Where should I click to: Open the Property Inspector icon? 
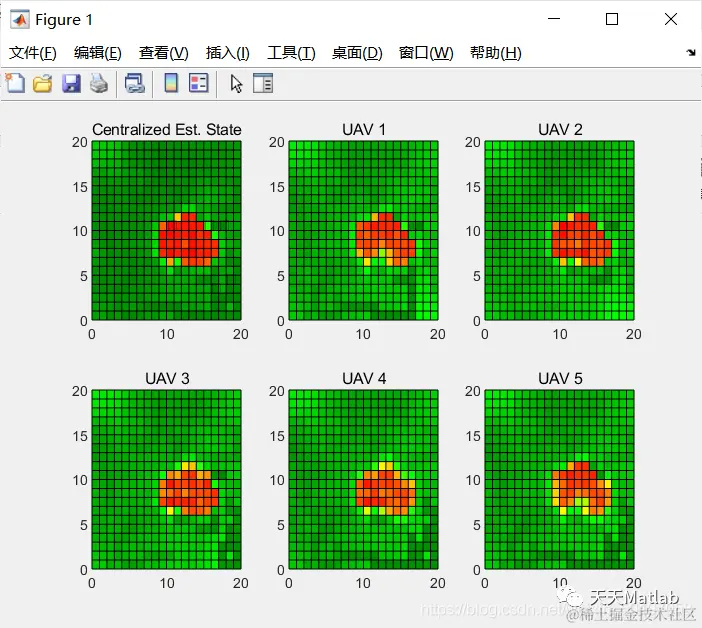click(x=263, y=83)
